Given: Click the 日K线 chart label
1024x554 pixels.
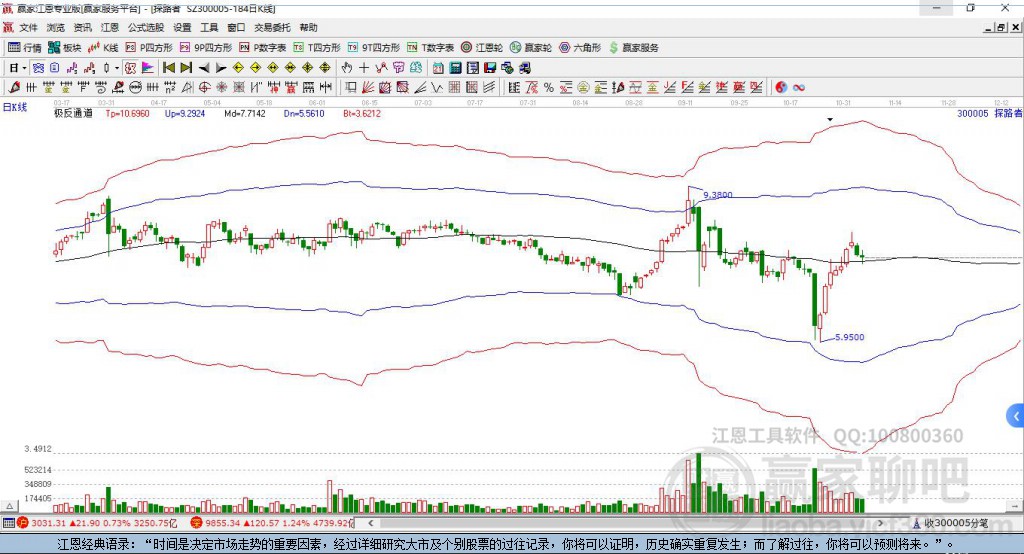Looking at the screenshot, I should tap(15, 107).
